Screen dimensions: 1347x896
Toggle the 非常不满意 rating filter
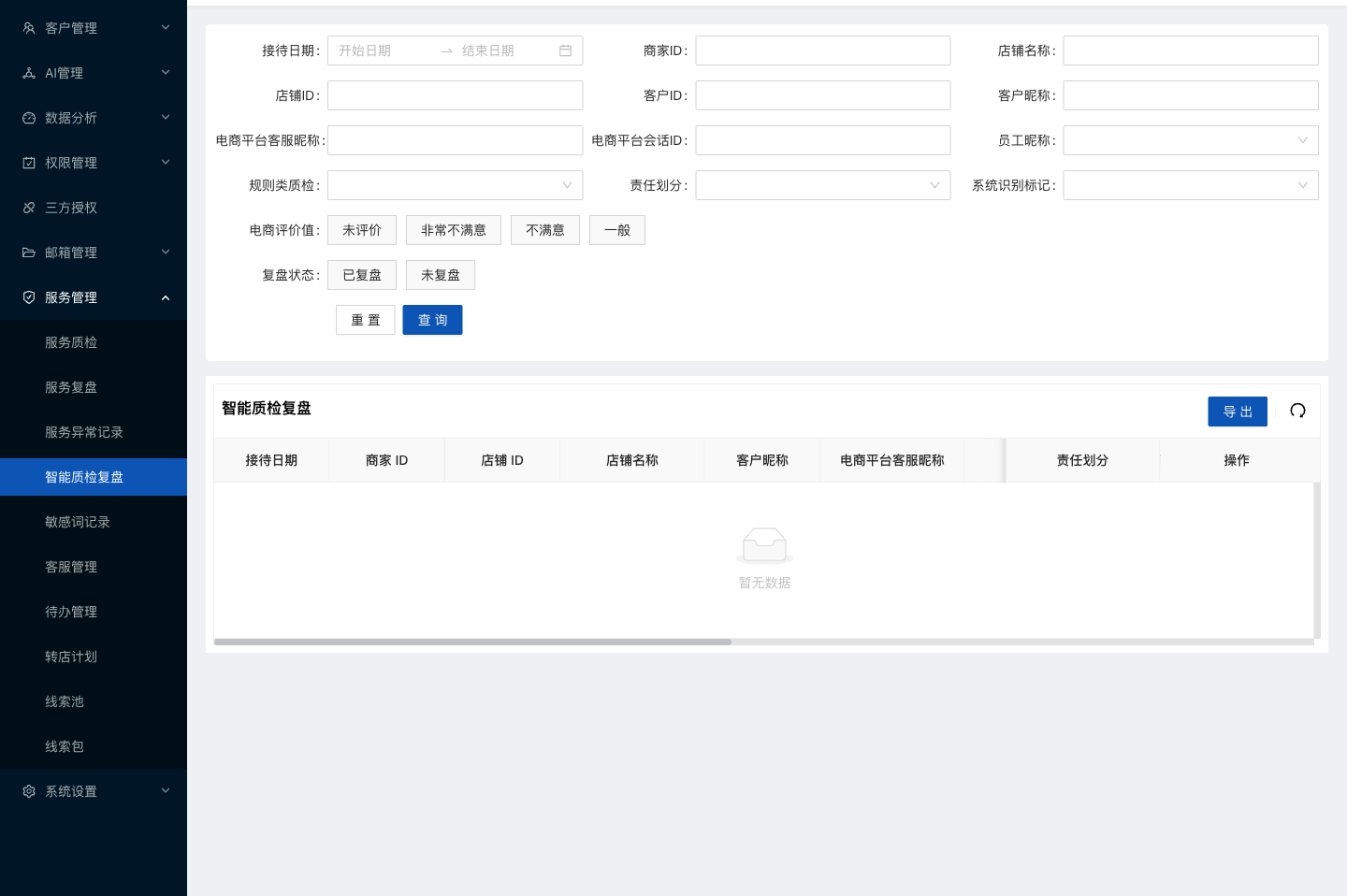(454, 230)
